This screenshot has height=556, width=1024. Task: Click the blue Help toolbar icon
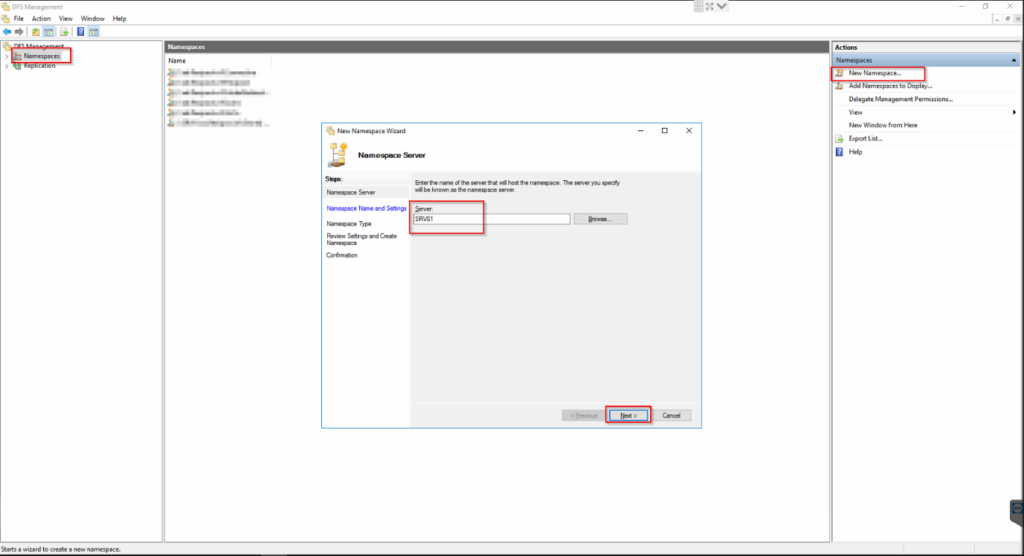(80, 31)
